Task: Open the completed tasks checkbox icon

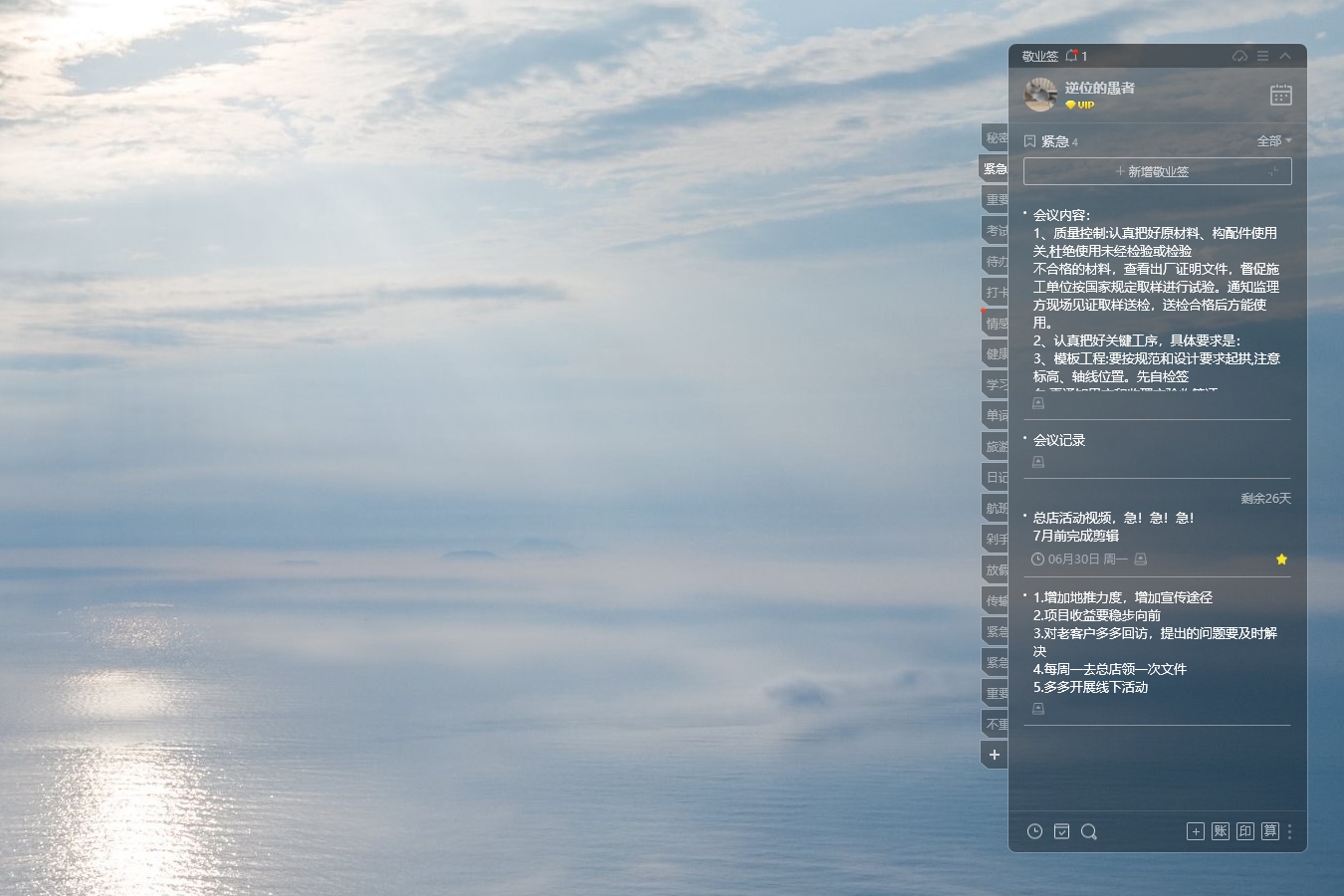Action: 1062,831
